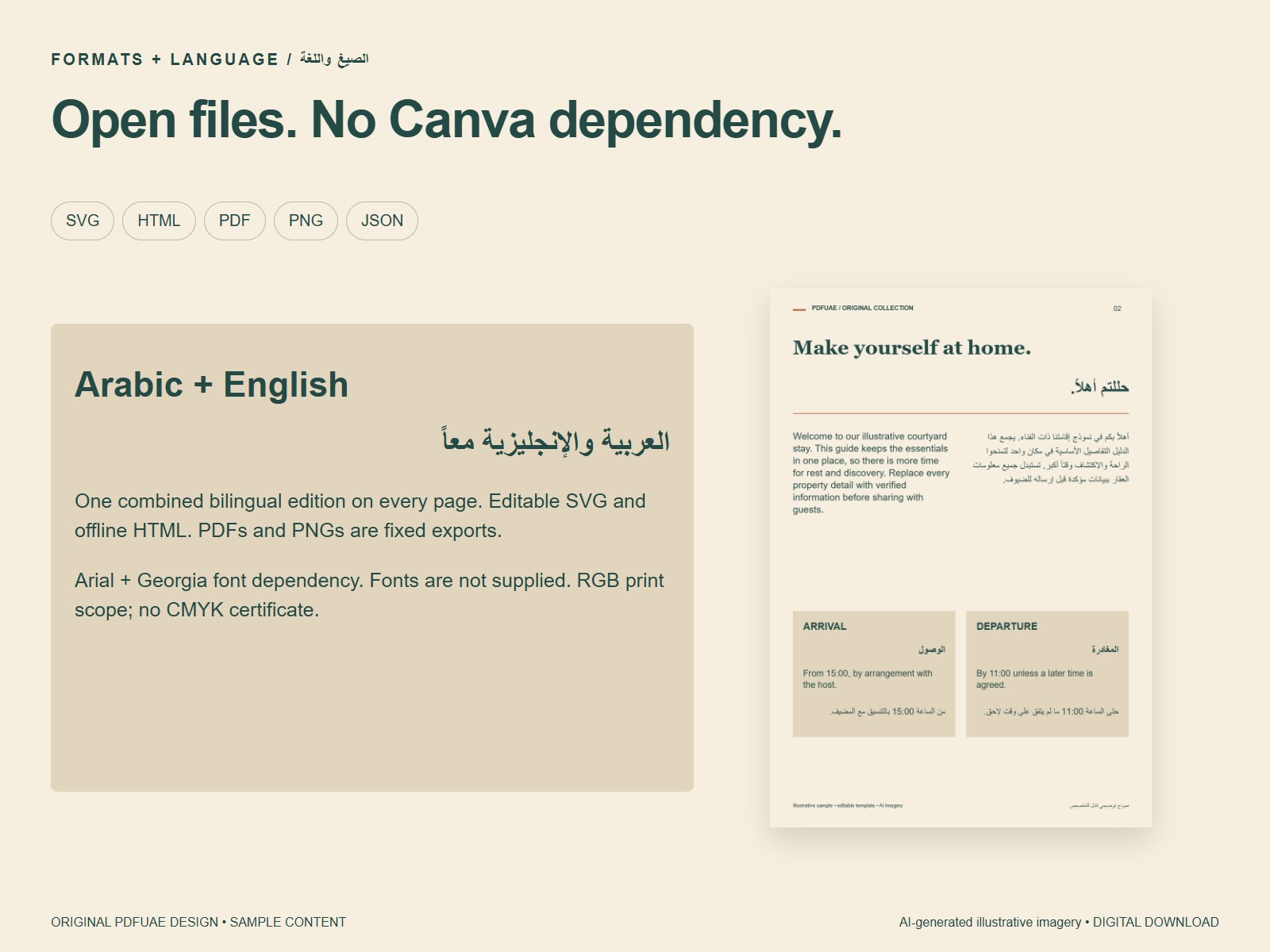Screen dimensions: 1270x952
Task: Click the Arabic welcome paragraph in preview
Action: 1051,458
